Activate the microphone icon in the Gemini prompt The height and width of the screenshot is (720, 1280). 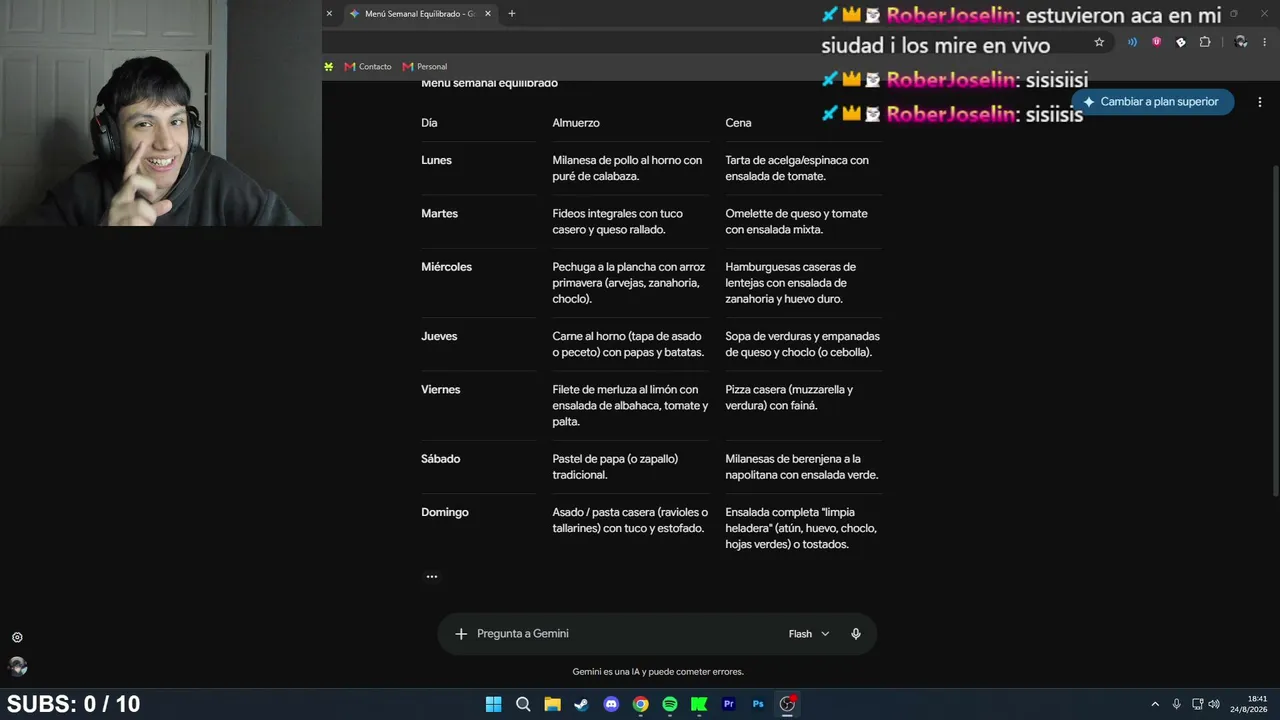click(x=856, y=634)
